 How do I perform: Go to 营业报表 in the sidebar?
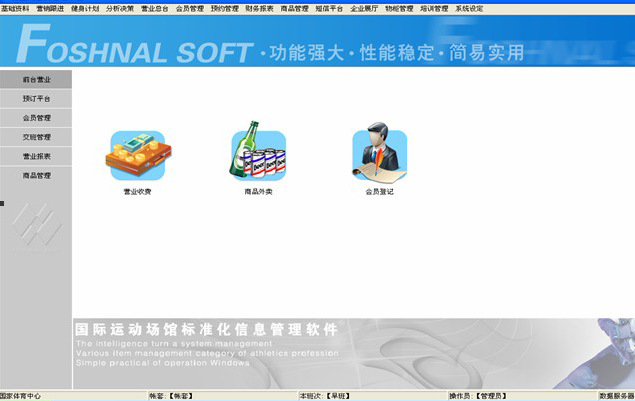(37, 156)
